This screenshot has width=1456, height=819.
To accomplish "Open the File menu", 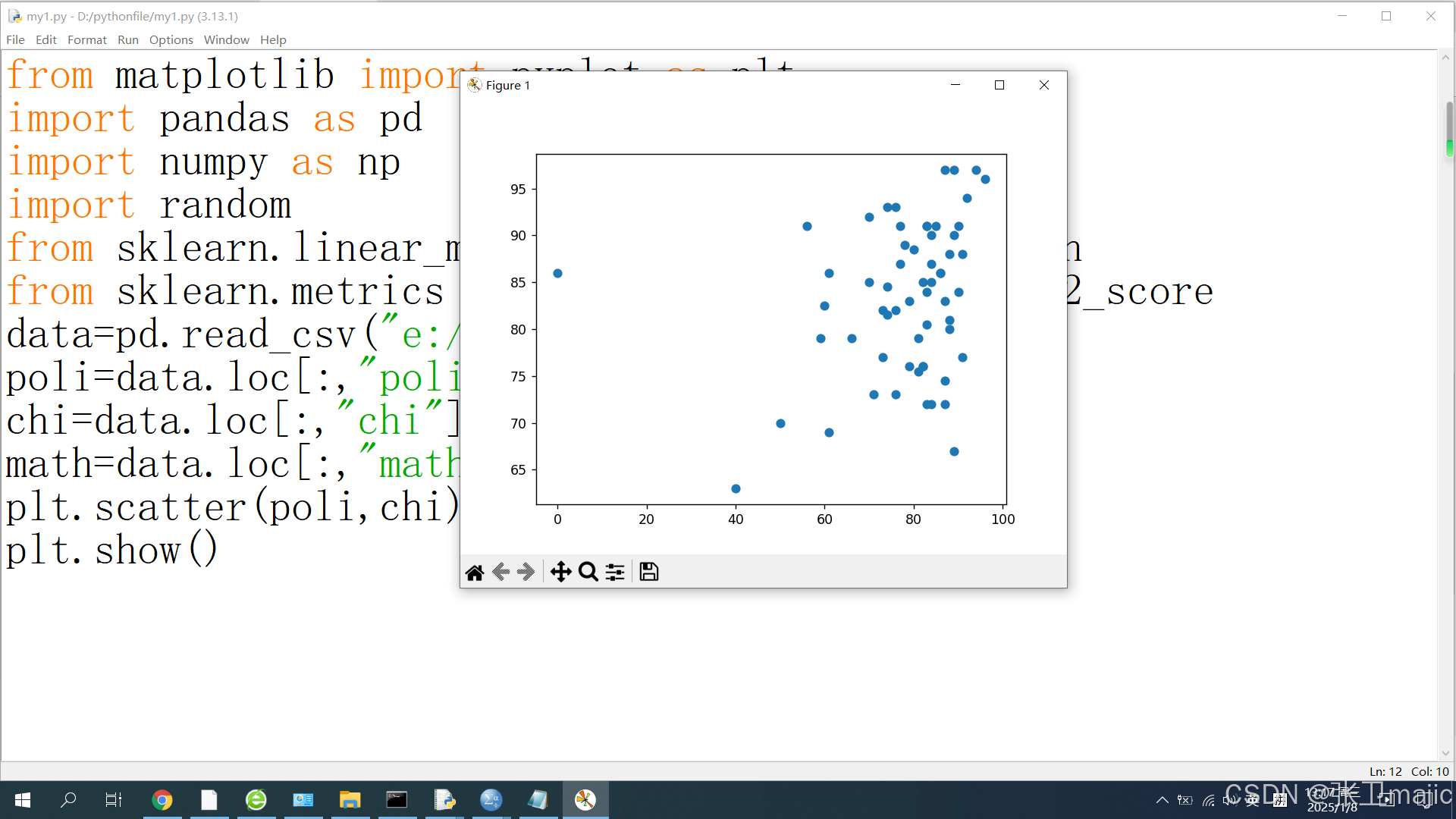I will (x=15, y=39).
